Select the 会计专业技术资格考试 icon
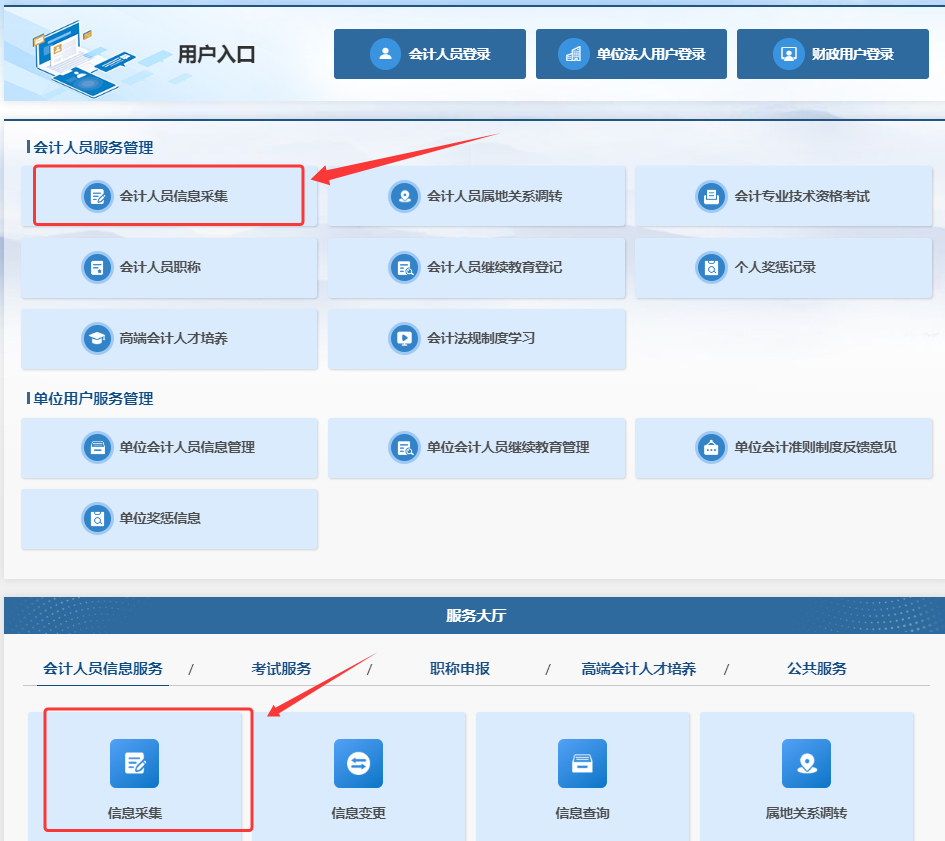945x841 pixels. 711,196
